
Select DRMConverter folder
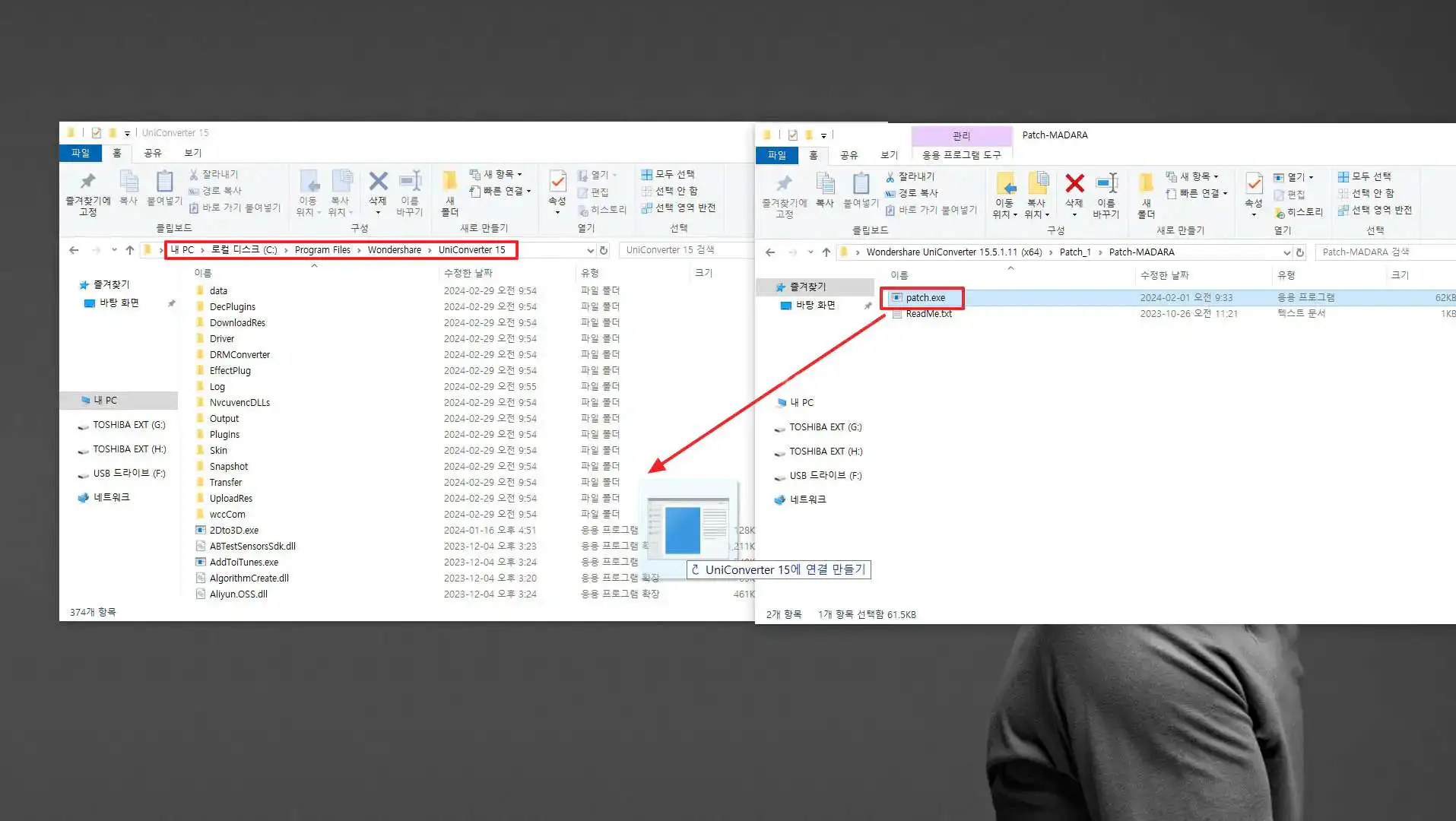tap(239, 355)
